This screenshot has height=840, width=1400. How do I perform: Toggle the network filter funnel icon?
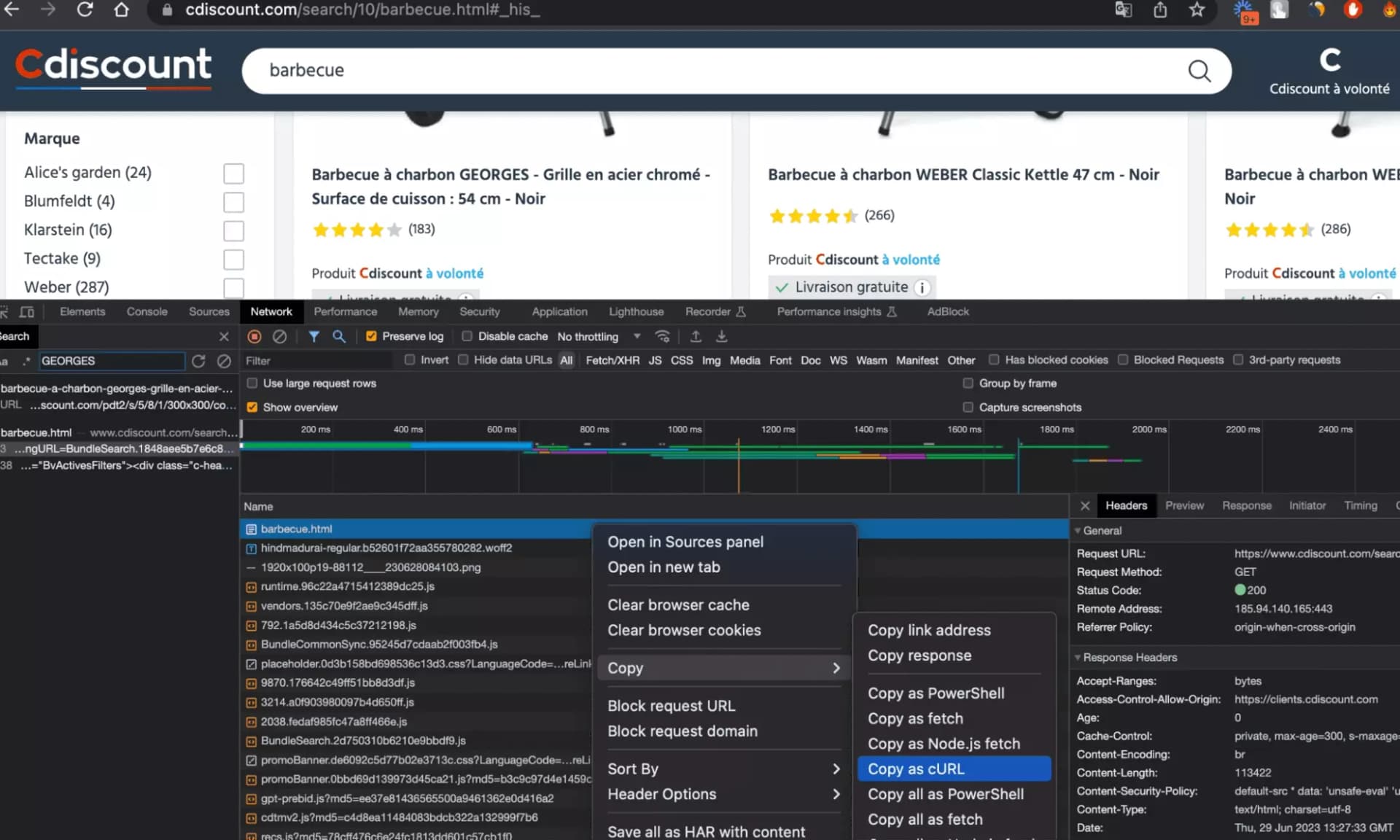point(314,336)
